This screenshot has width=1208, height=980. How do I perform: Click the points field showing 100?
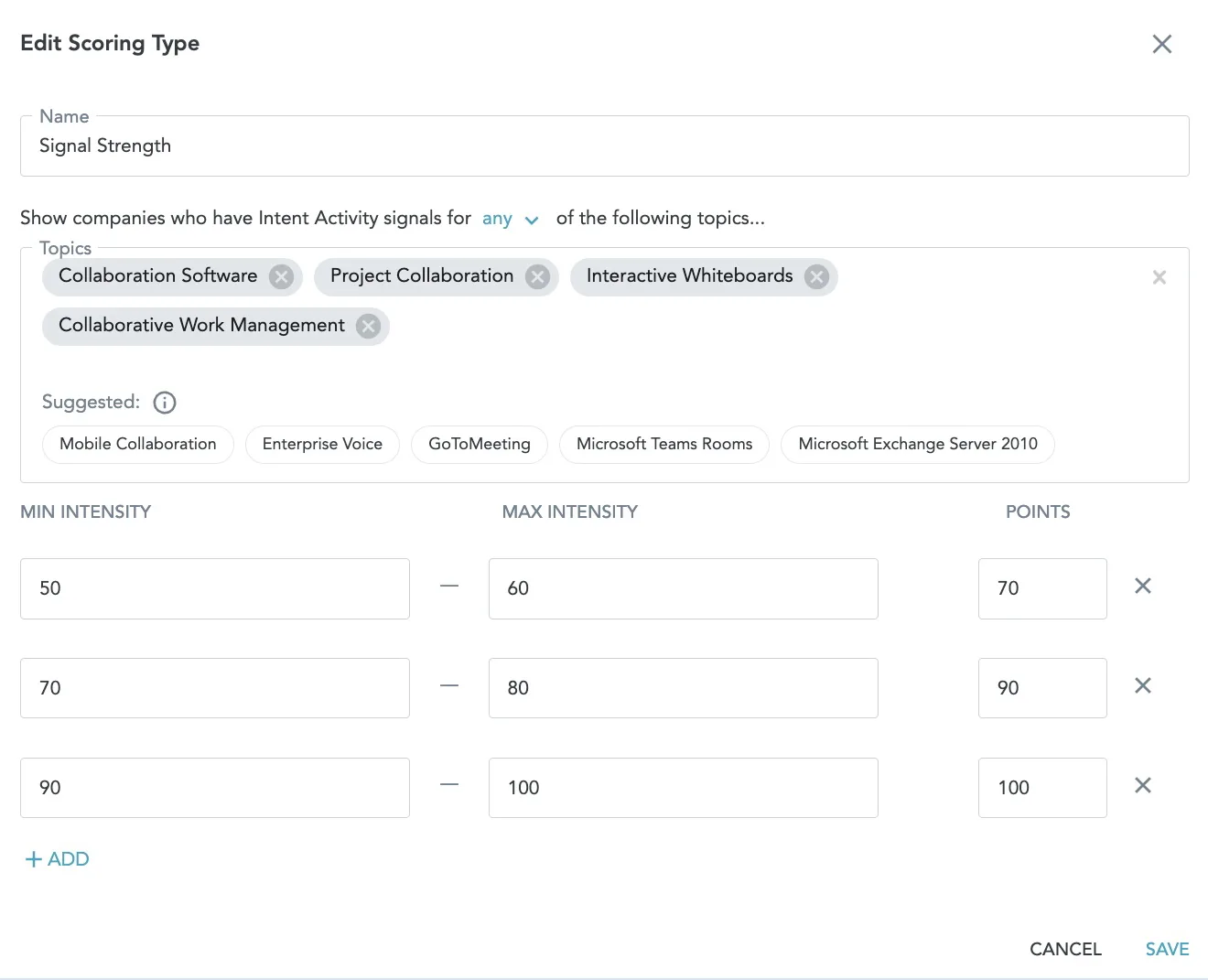[x=1042, y=788]
